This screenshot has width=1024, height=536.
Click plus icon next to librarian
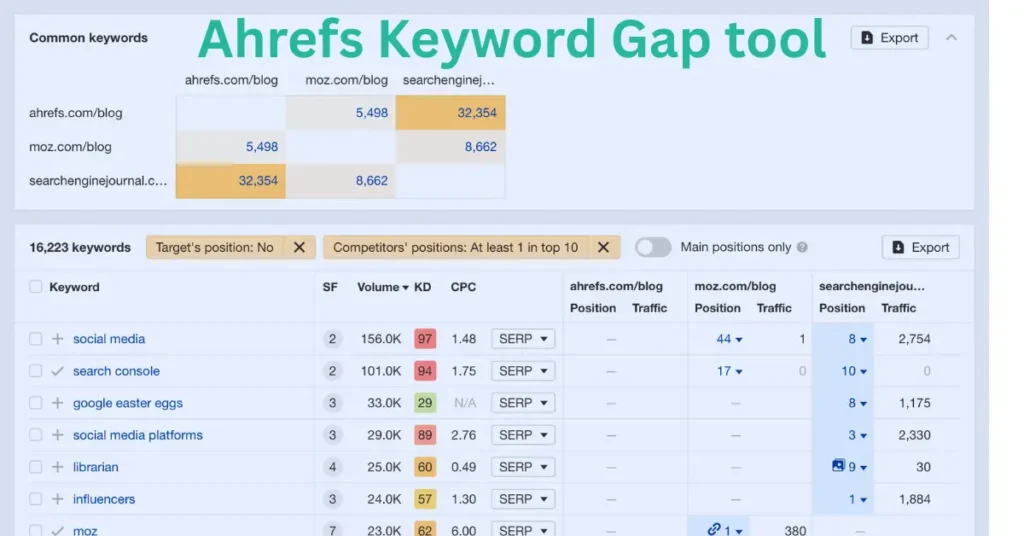point(57,467)
